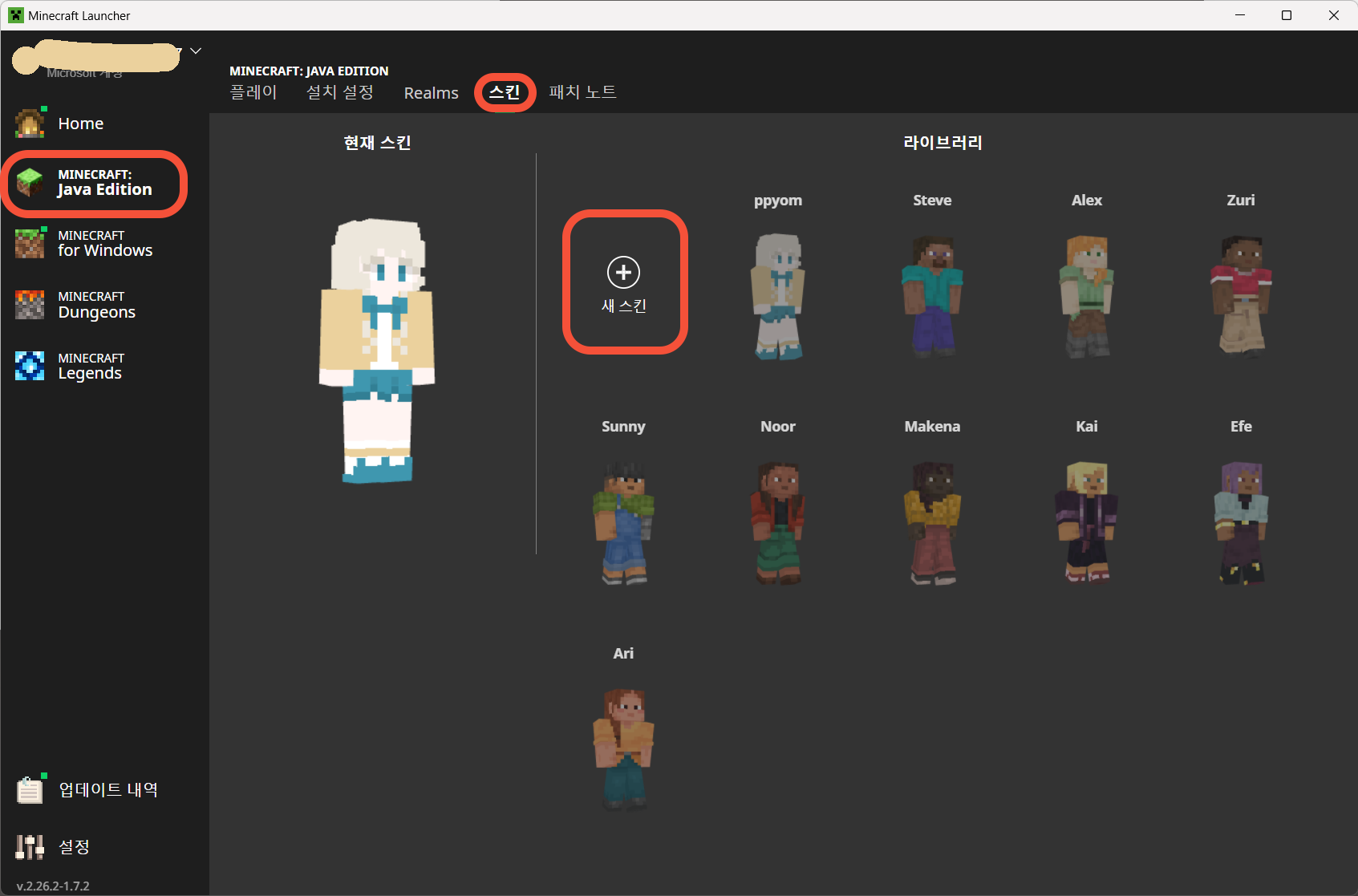Click the current skin character preview
Screen dimensions: 1358x896
pyautogui.click(x=377, y=351)
